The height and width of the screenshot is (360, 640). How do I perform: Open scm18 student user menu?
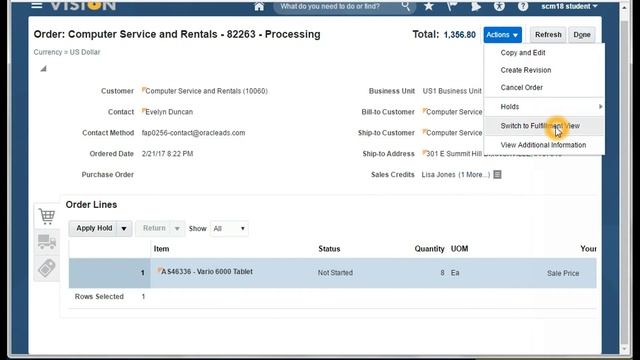[x=569, y=6]
